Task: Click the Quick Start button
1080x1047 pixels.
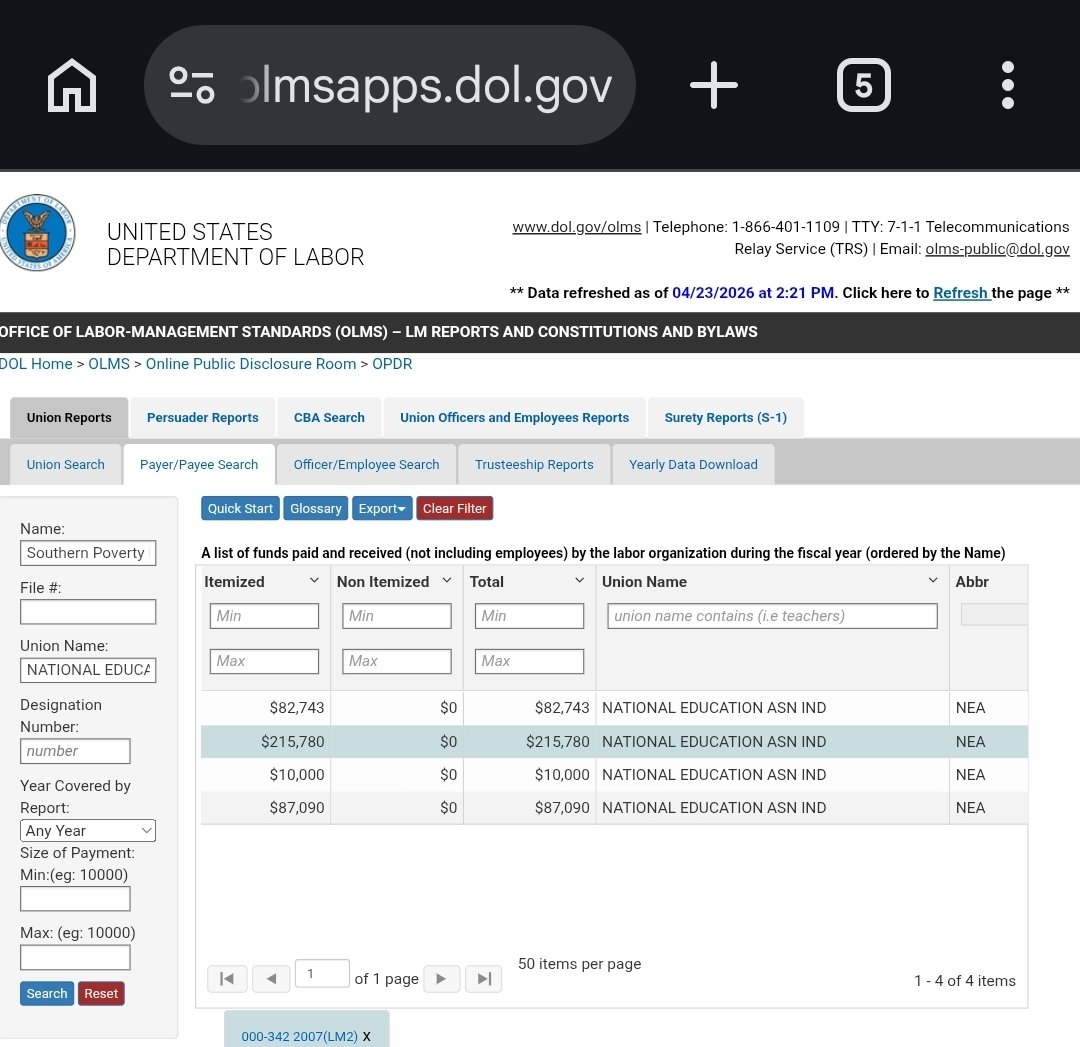Action: [240, 508]
